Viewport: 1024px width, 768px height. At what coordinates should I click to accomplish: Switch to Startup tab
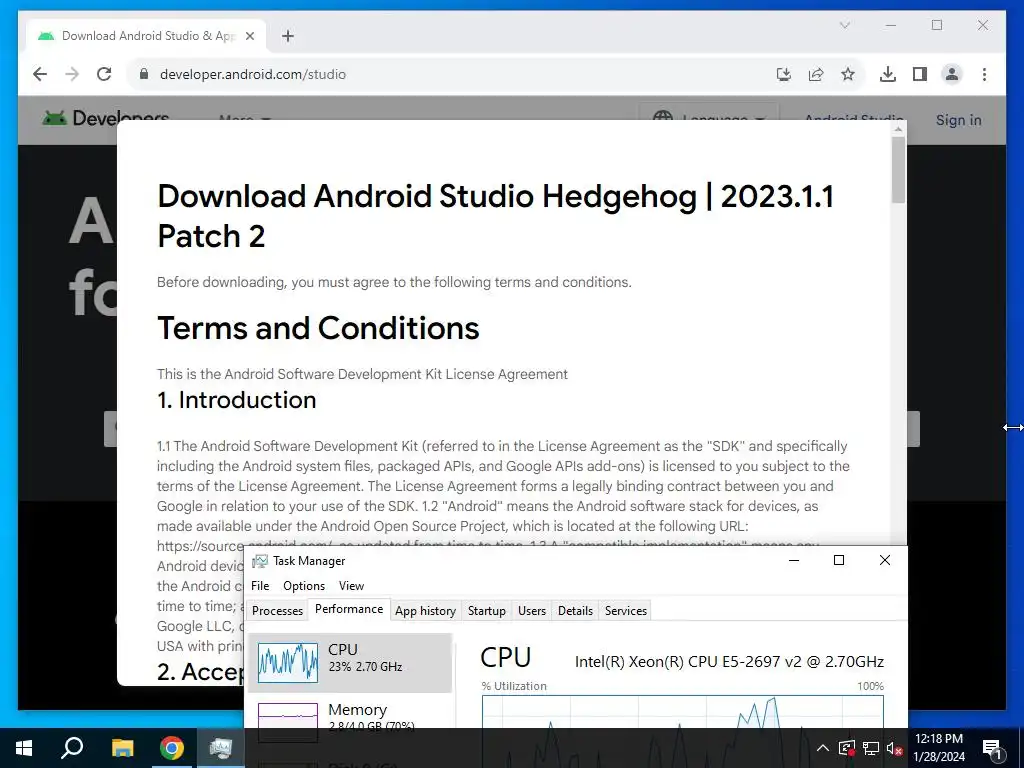point(487,611)
